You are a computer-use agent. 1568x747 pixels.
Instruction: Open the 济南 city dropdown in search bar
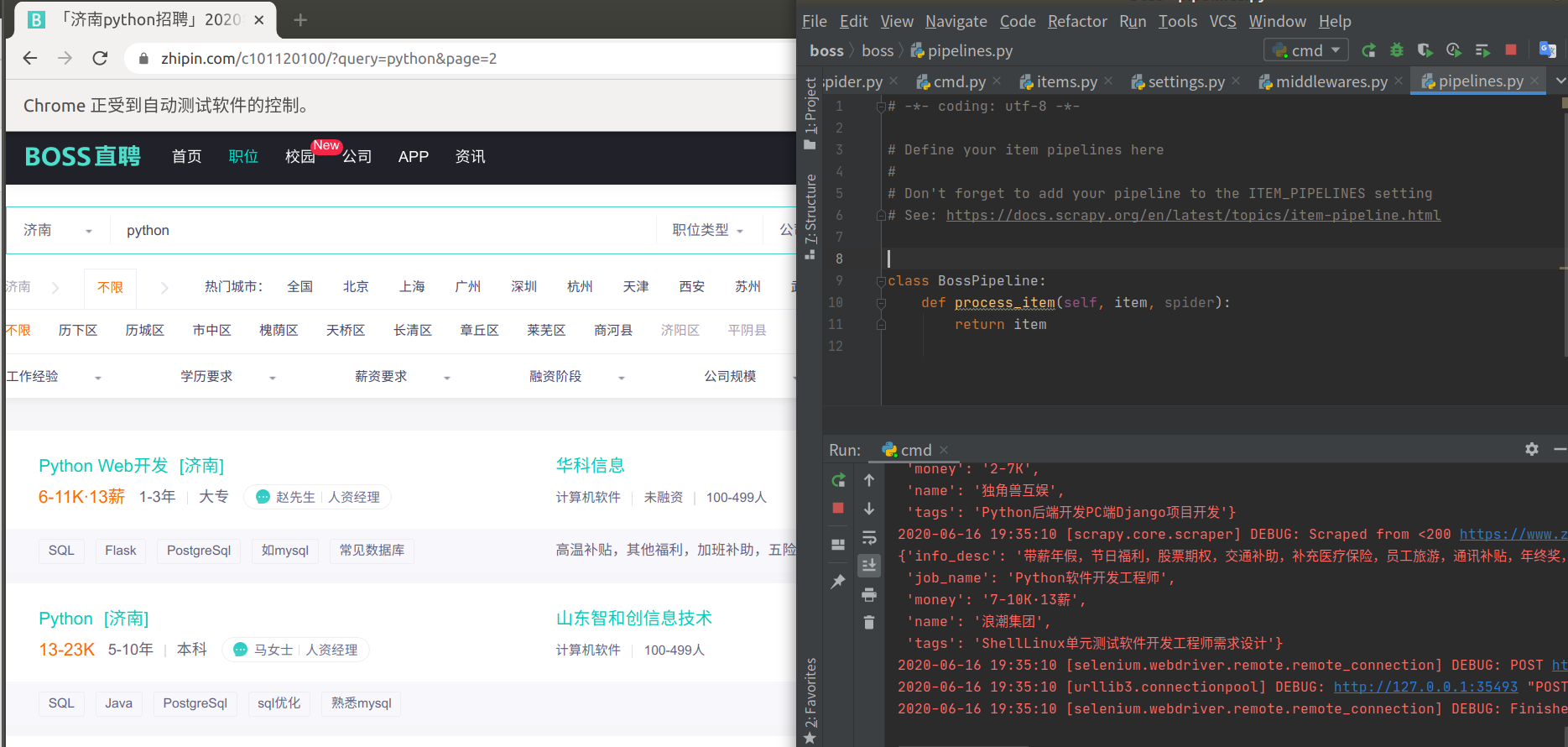click(58, 230)
